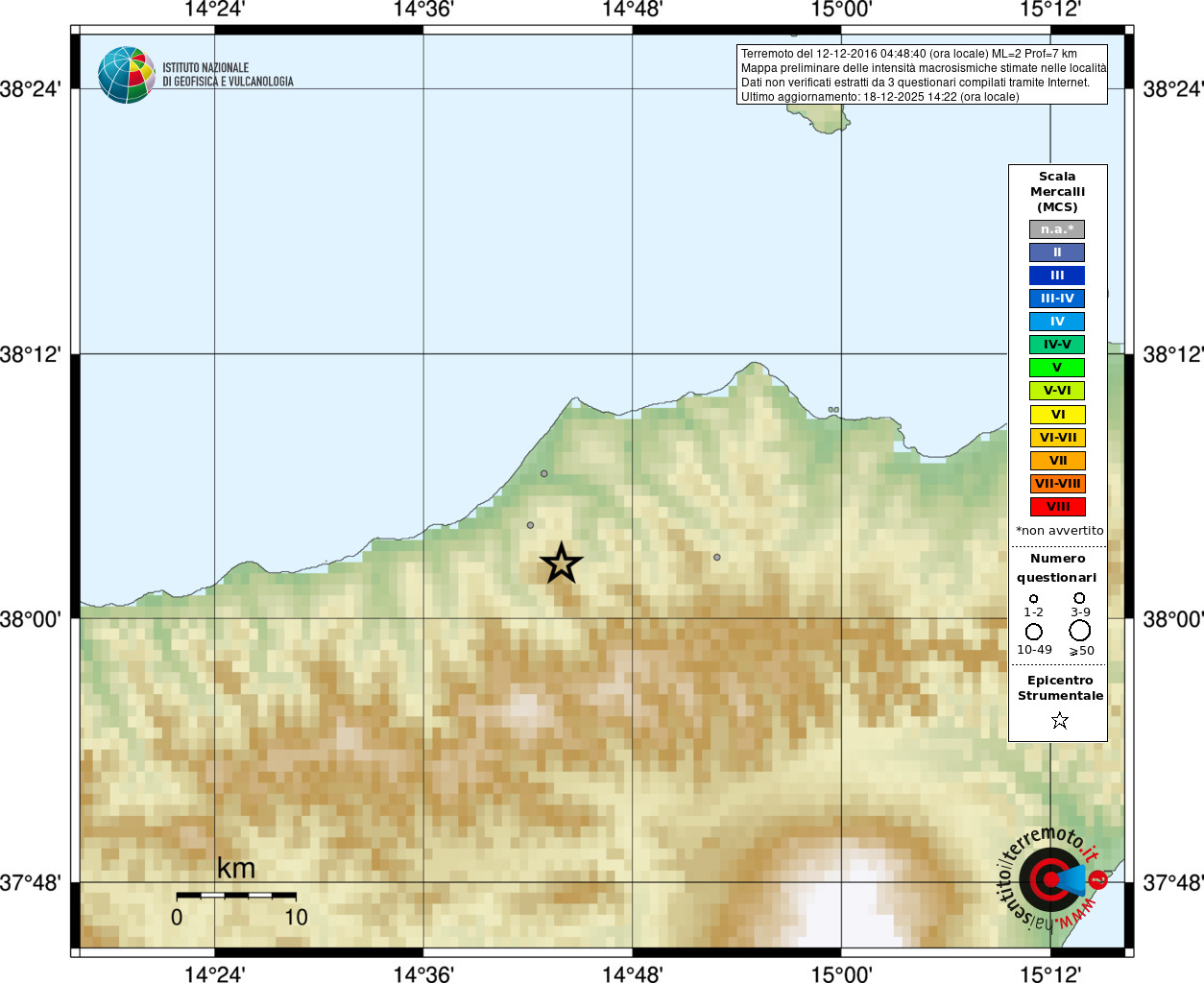The height and width of the screenshot is (983, 1204).
Task: Click the INGV globe logo
Action: tap(126, 75)
